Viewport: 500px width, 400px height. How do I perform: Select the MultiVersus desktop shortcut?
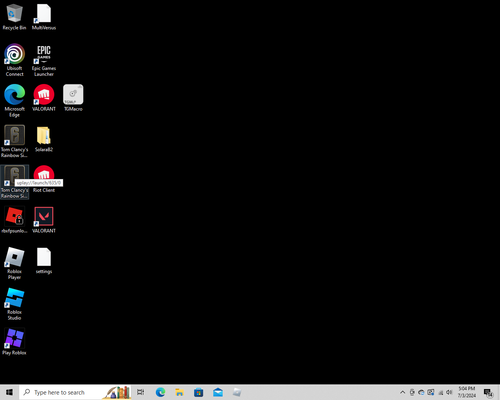(x=44, y=17)
